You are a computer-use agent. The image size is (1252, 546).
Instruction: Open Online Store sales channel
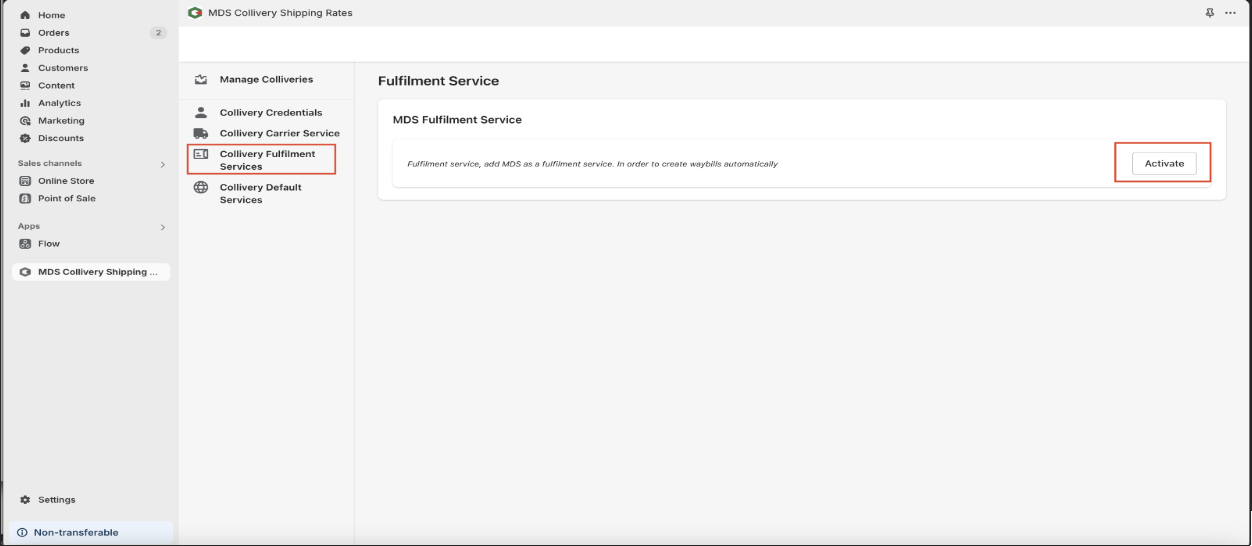coord(66,181)
